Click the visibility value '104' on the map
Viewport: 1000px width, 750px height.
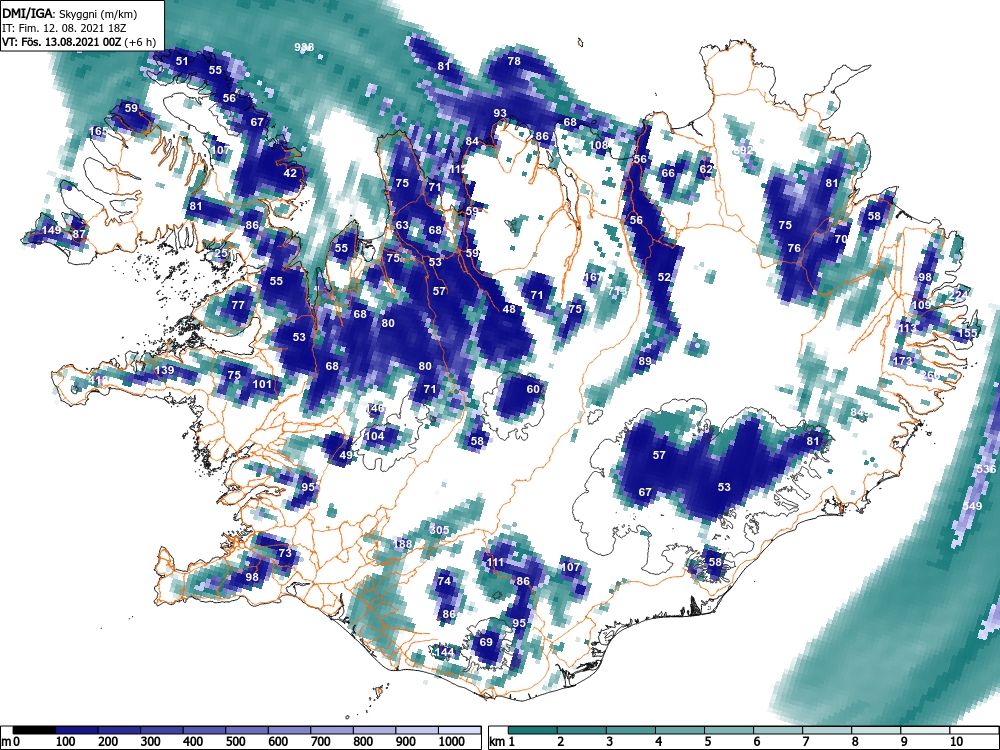coord(374,436)
